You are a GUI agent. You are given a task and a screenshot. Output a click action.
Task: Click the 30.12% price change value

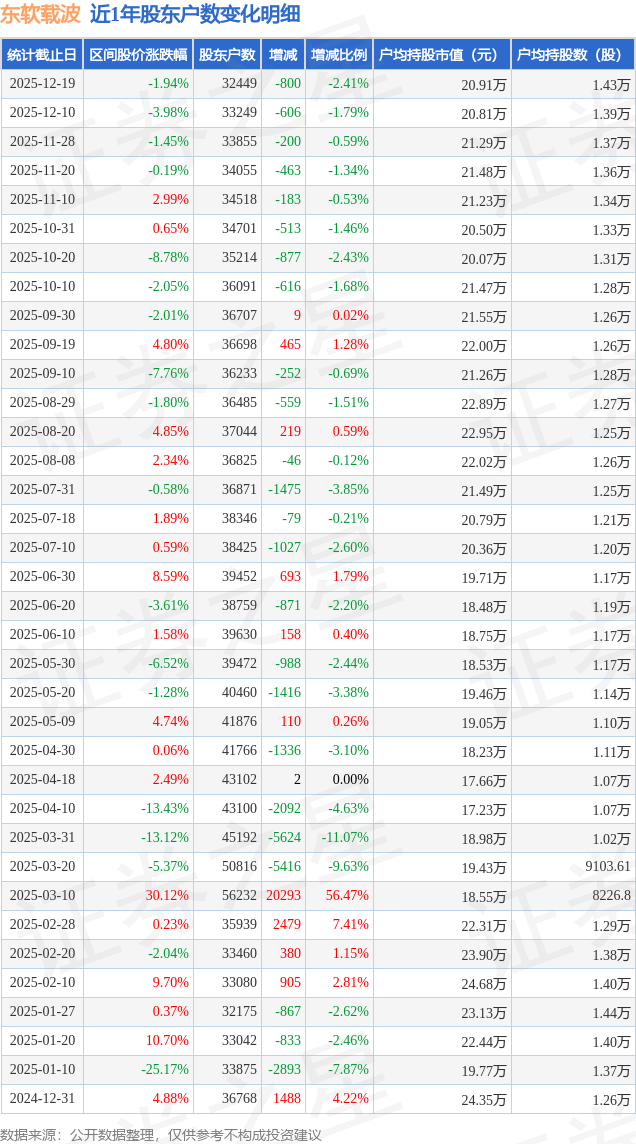pos(168,895)
